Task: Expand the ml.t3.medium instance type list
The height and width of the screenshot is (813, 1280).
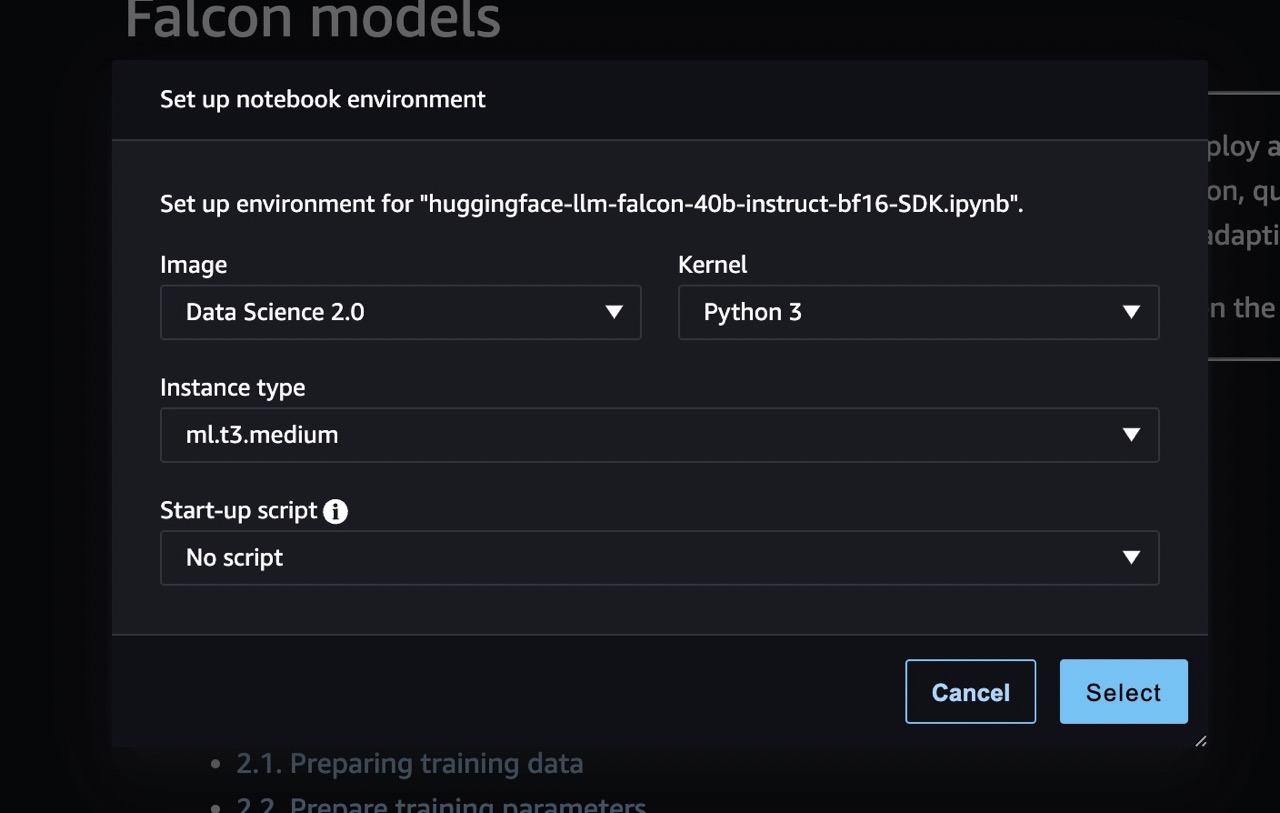Action: [659, 435]
